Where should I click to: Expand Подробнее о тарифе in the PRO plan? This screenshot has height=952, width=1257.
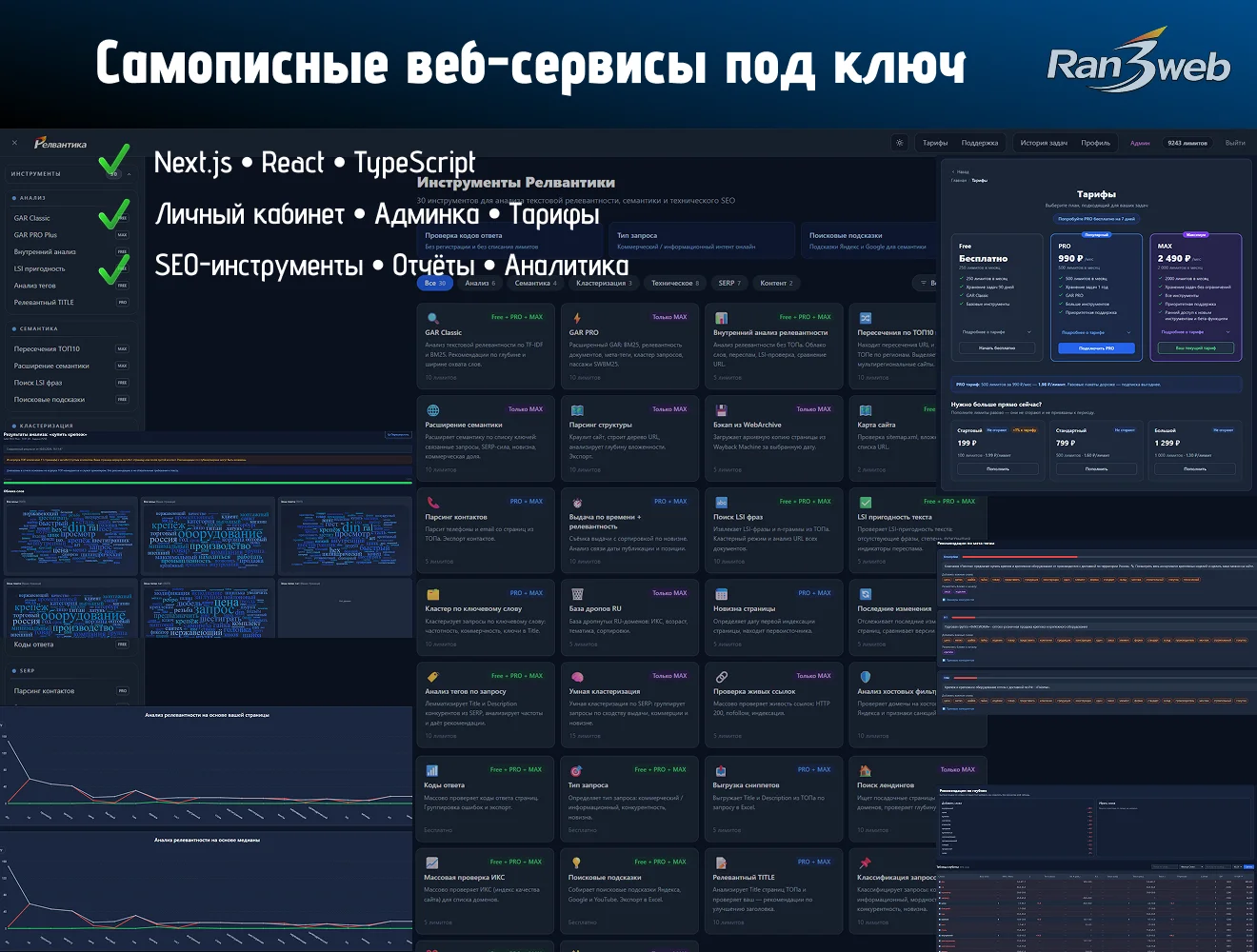pyautogui.click(x=1096, y=332)
